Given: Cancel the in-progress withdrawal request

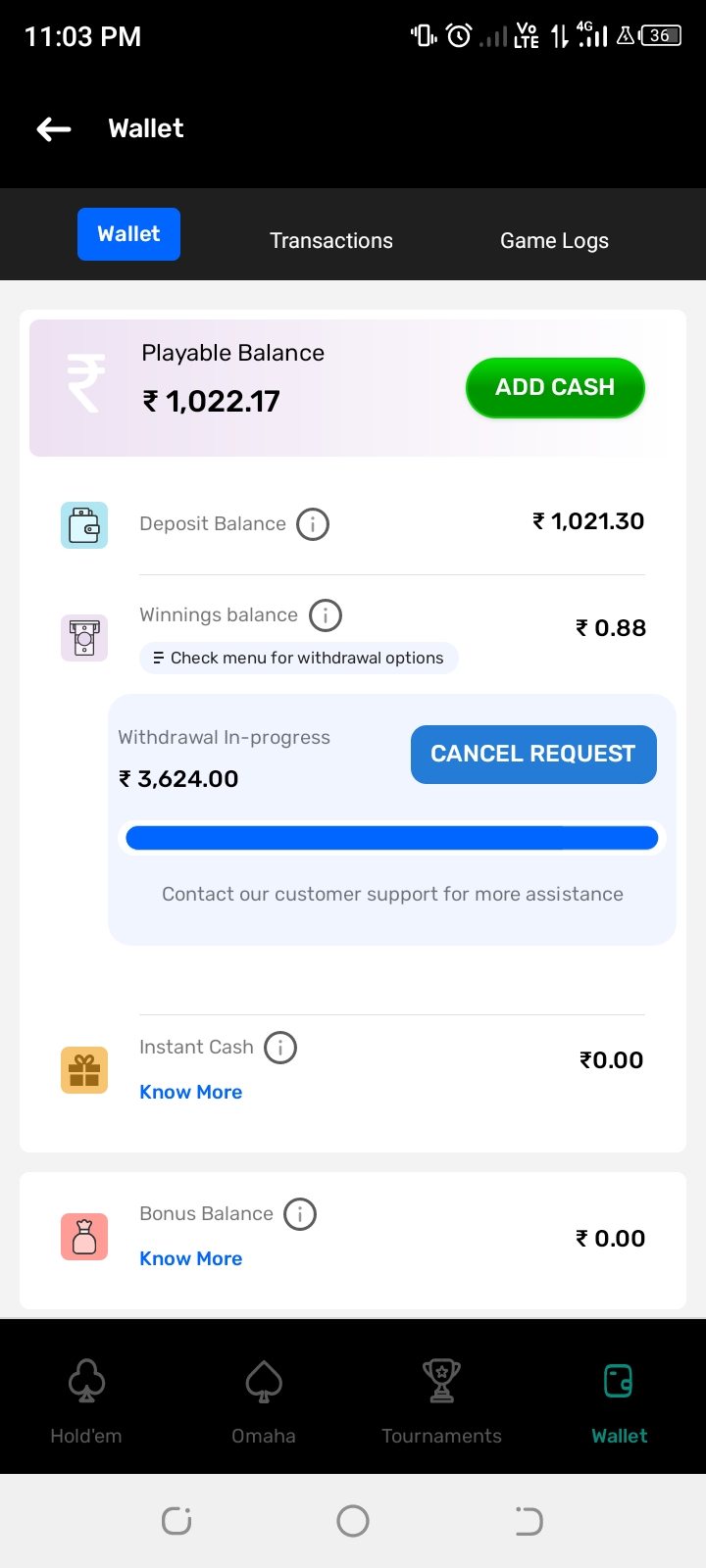Looking at the screenshot, I should coord(533,755).
